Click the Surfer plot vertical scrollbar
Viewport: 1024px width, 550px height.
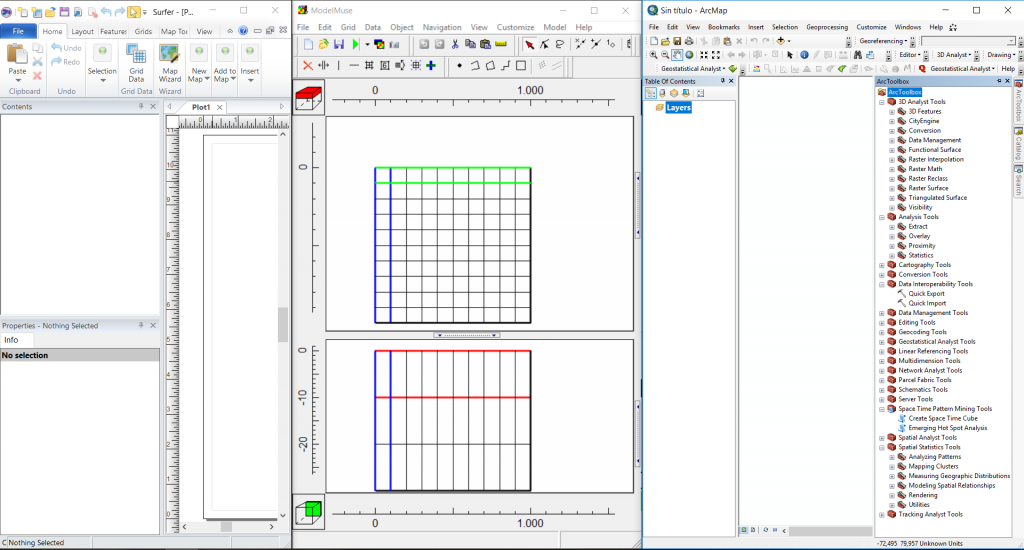coord(283,325)
